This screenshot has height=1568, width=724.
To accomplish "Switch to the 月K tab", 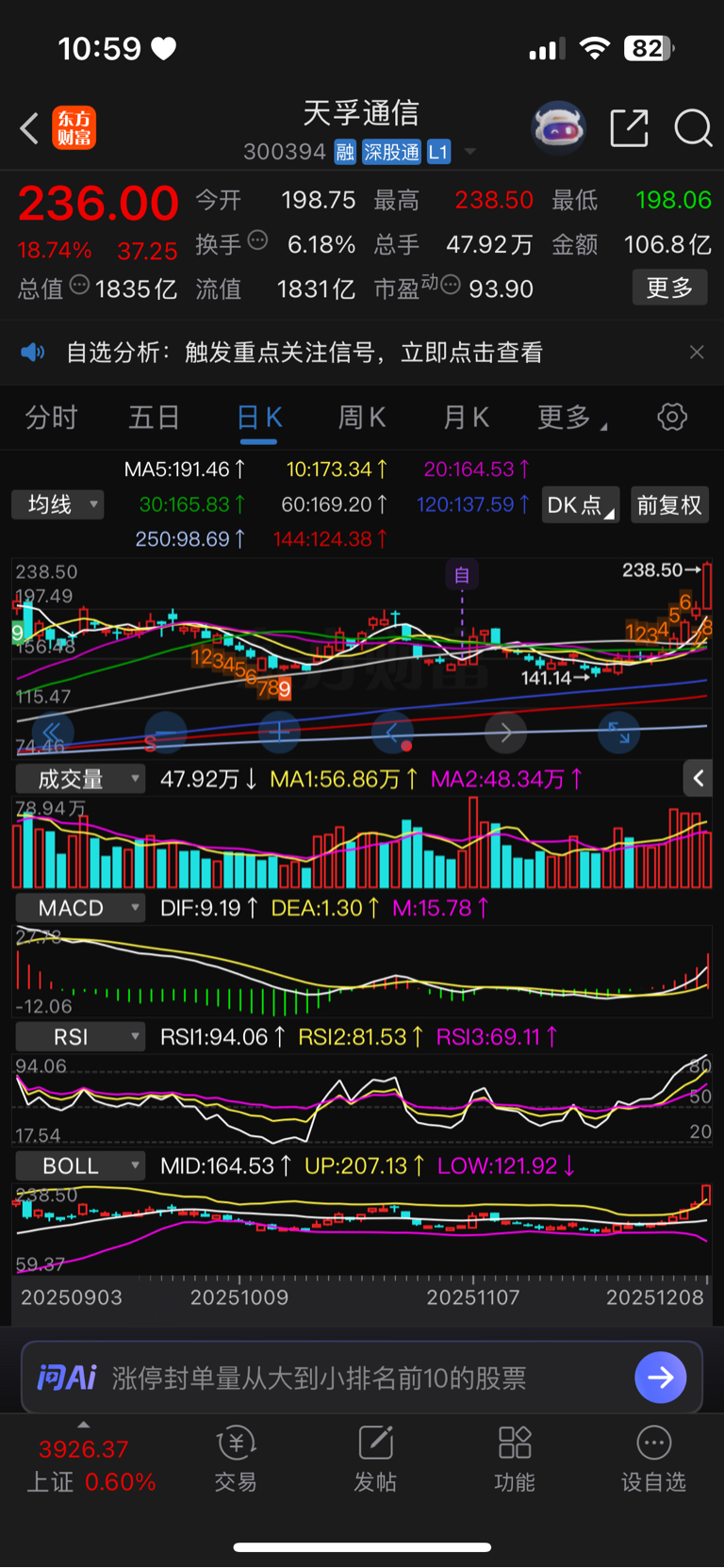I will coord(466,417).
